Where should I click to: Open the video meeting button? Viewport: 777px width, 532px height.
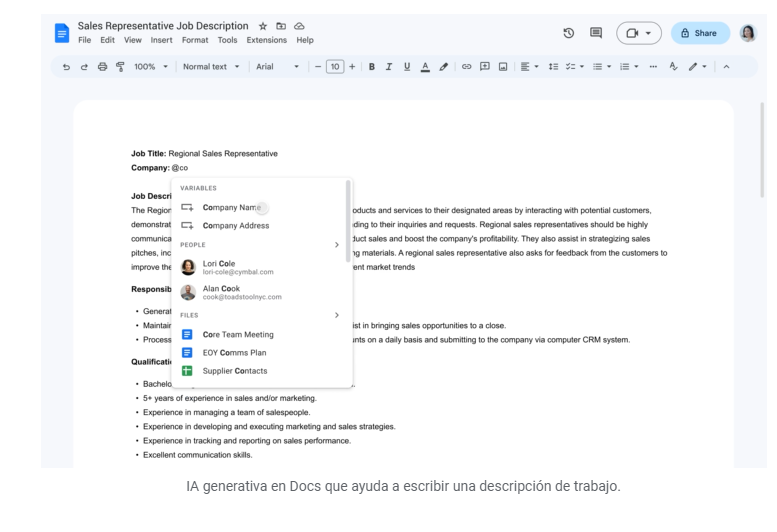[x=639, y=33]
